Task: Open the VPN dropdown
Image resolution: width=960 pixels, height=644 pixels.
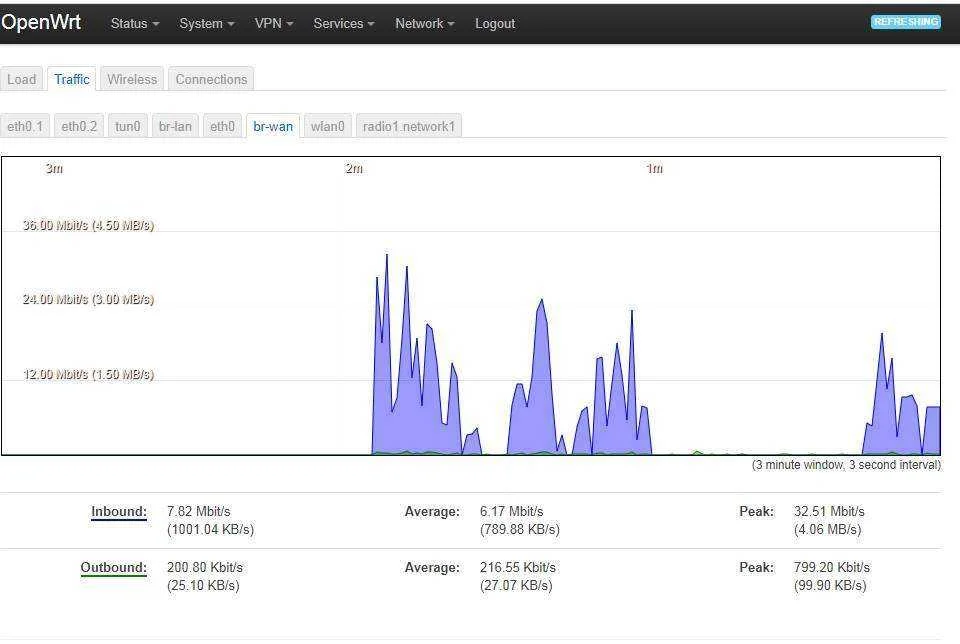Action: pos(274,23)
